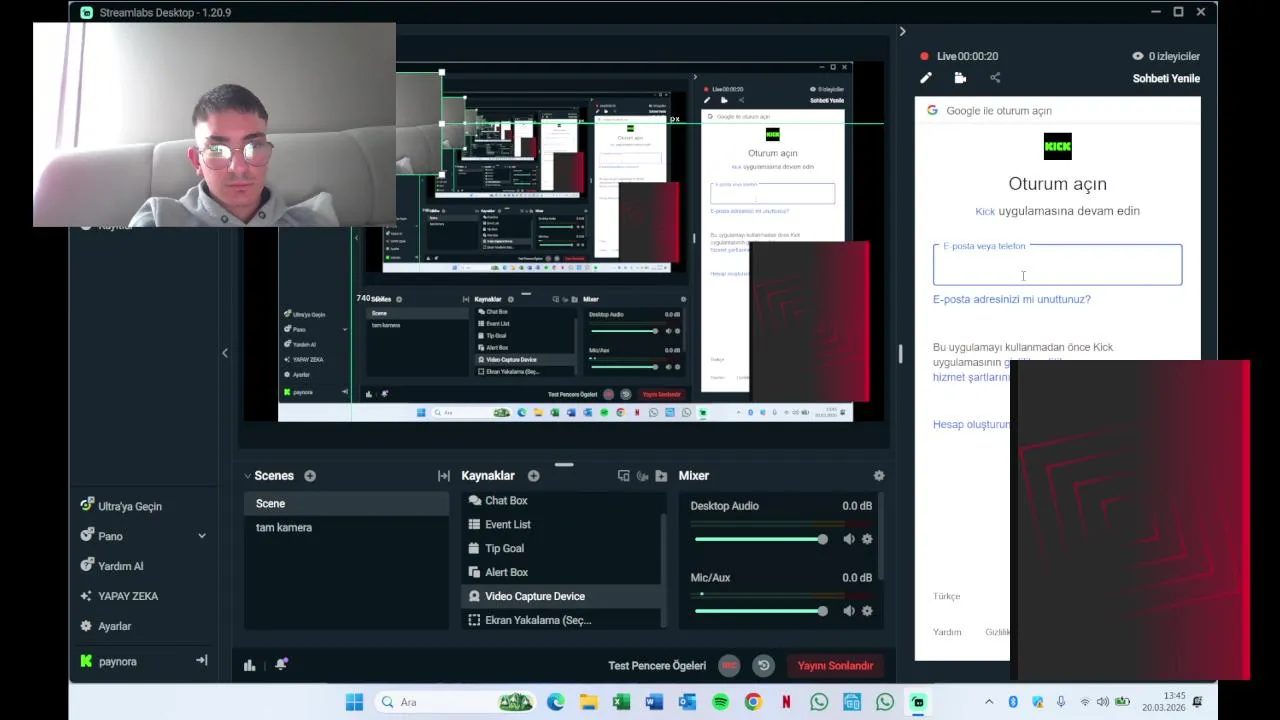Open Desktop Audio settings gear
Image resolution: width=1280 pixels, height=720 pixels.
867,539
